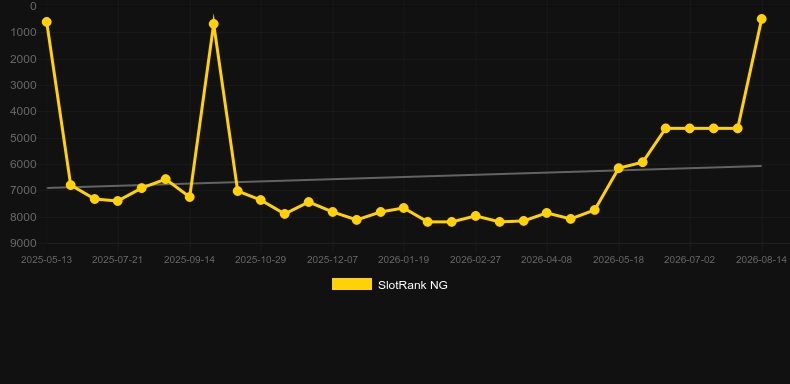The height and width of the screenshot is (384, 790).
Task: Select the data point above 2026-01-19
Action: coord(404,208)
